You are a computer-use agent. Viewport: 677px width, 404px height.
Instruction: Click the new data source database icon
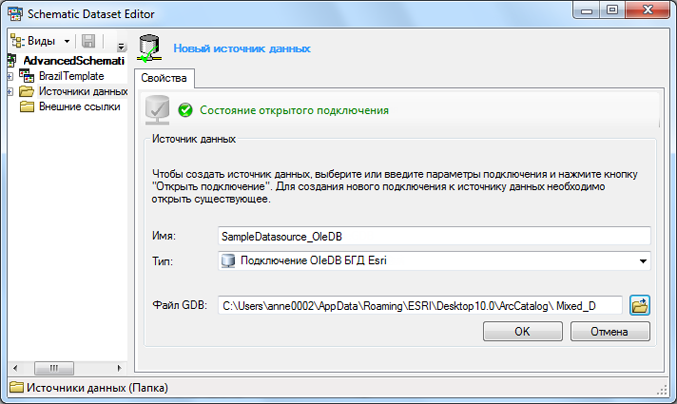pos(150,48)
